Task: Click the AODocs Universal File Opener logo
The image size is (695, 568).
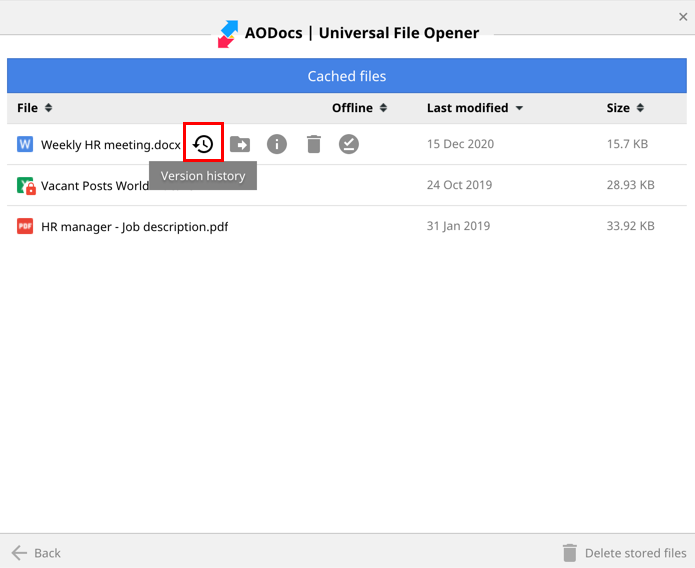Action: pyautogui.click(x=228, y=34)
